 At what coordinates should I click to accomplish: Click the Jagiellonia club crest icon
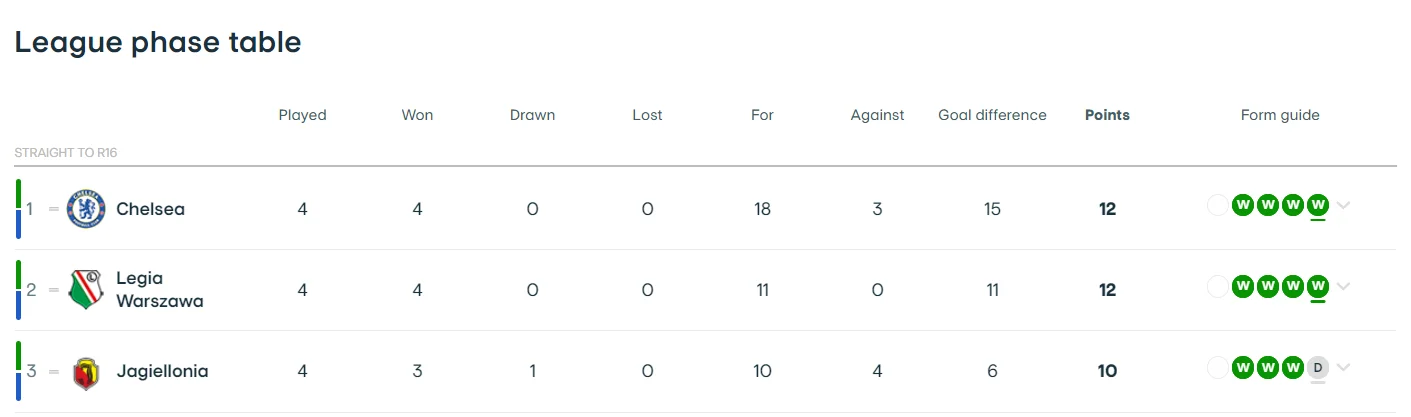(86, 371)
